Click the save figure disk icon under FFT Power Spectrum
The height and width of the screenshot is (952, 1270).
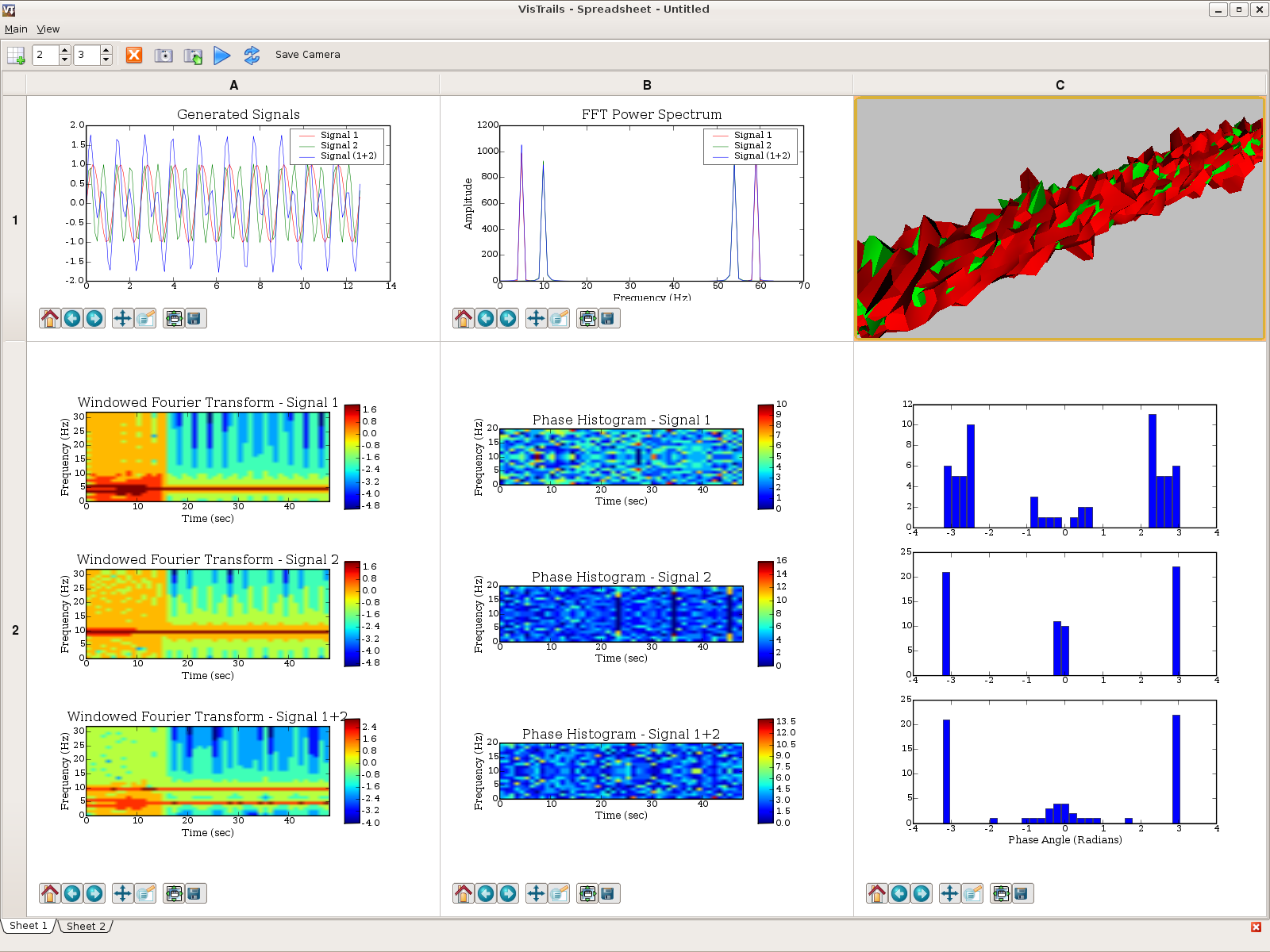[608, 319]
